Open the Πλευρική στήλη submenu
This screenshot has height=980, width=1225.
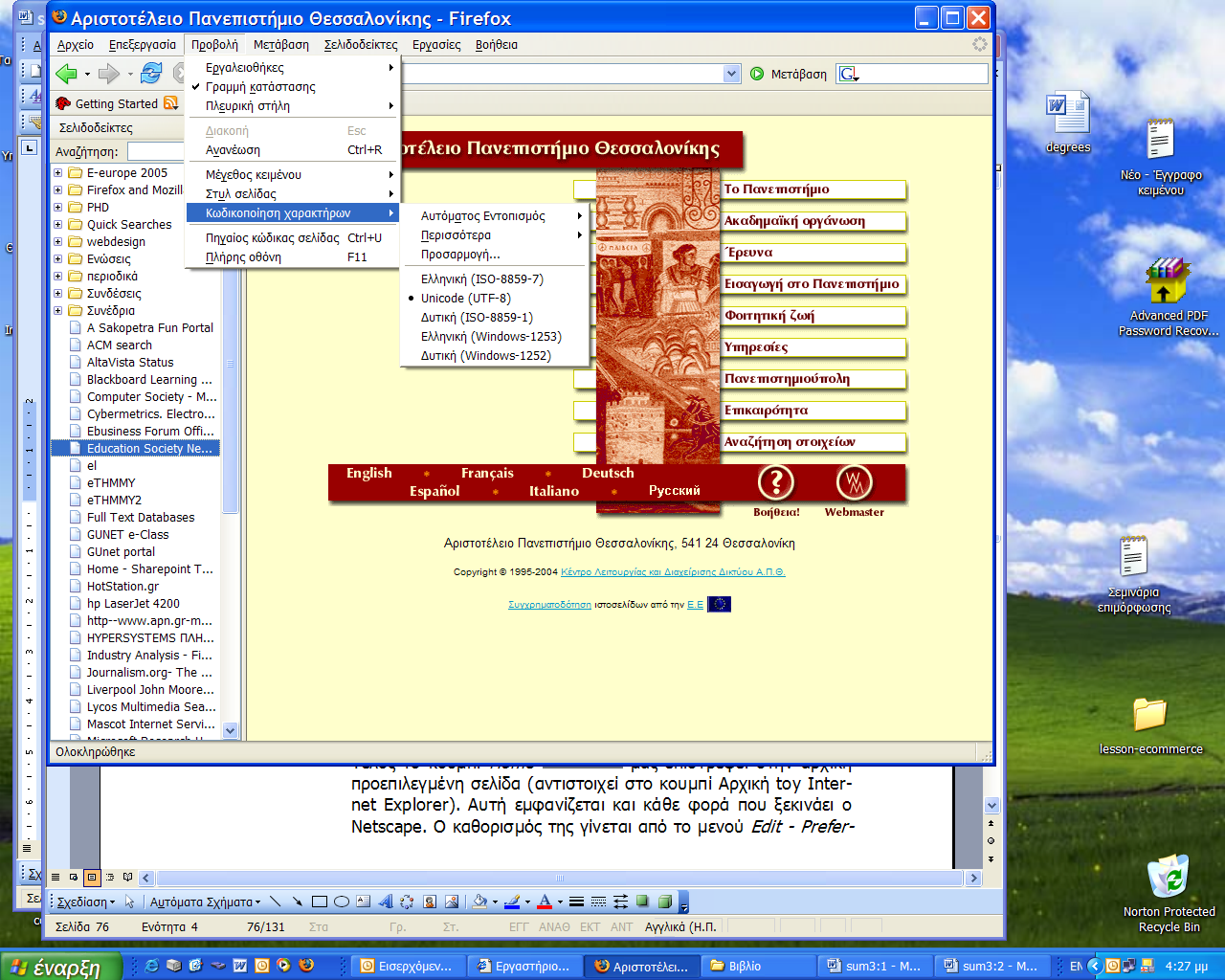[293, 105]
